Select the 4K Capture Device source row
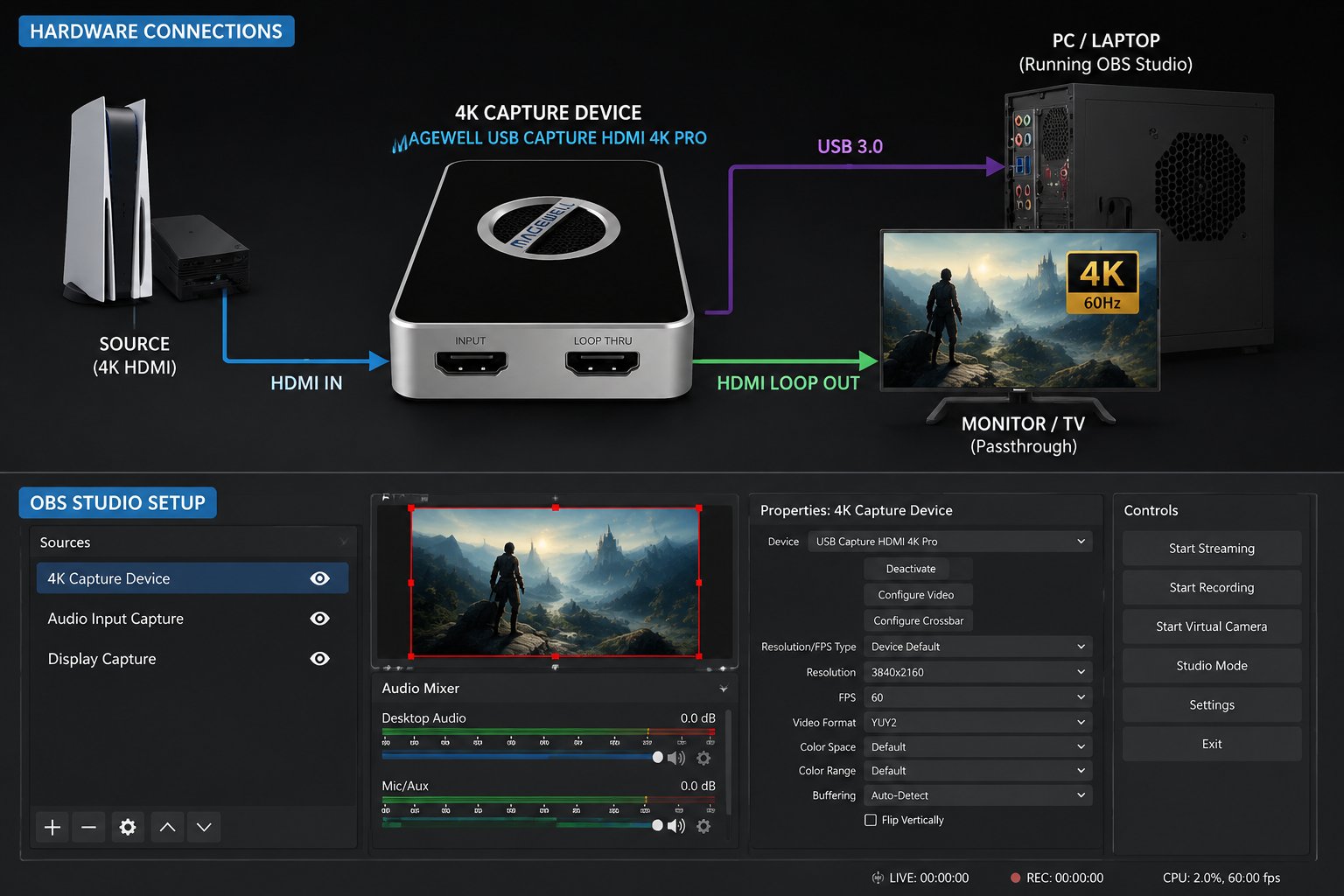1344x896 pixels. click(x=192, y=578)
